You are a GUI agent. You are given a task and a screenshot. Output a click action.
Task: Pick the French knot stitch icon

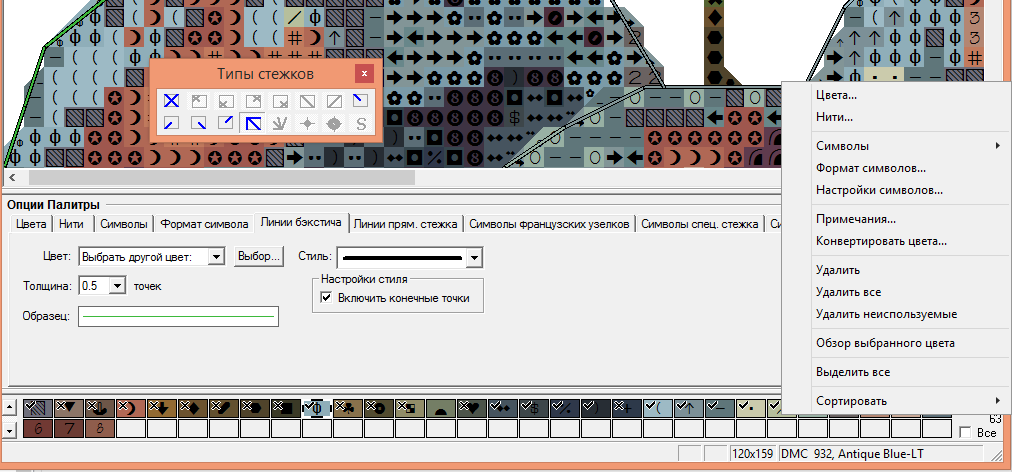click(307, 123)
